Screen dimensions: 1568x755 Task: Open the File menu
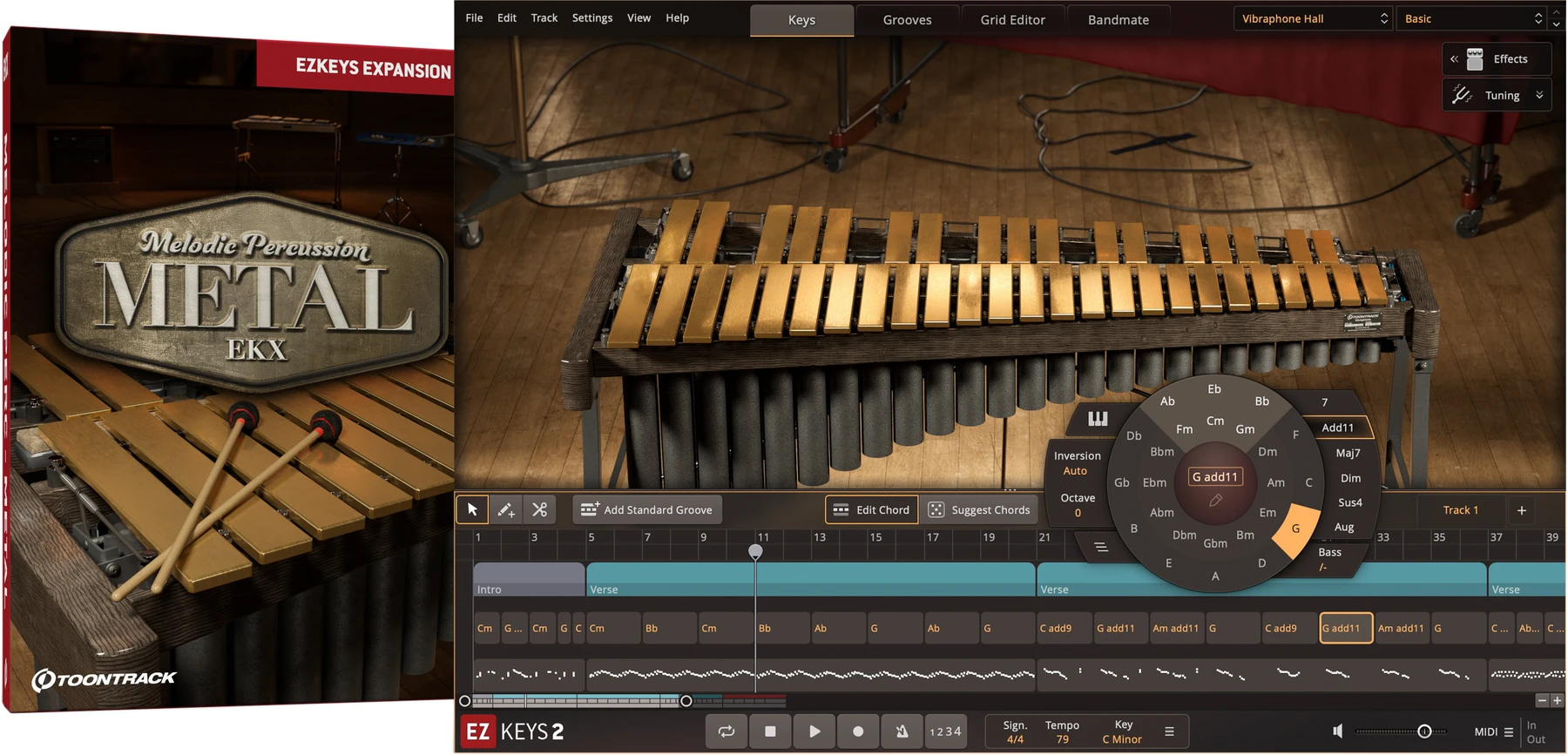(x=474, y=17)
